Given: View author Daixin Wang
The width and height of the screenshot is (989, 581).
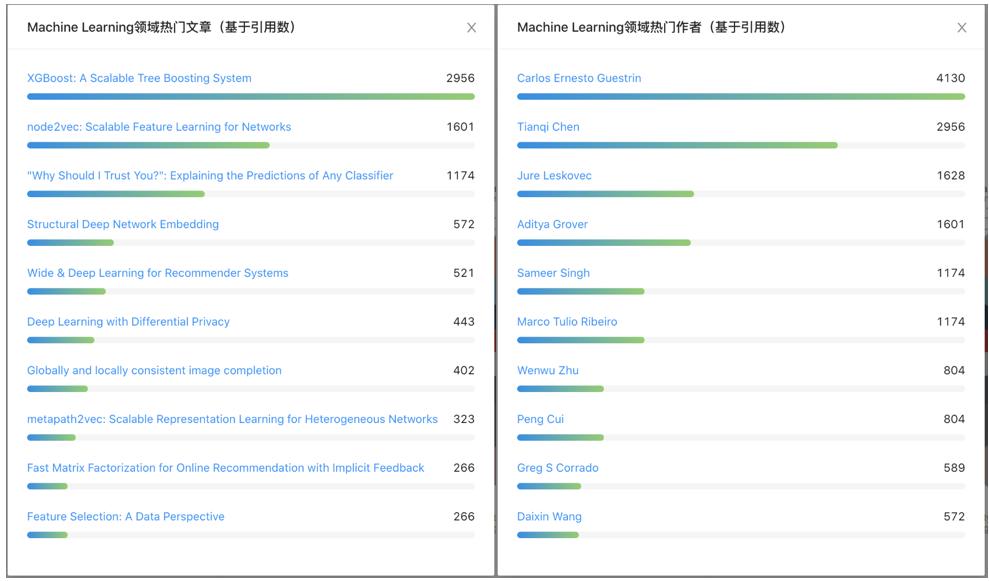Looking at the screenshot, I should click(x=549, y=517).
